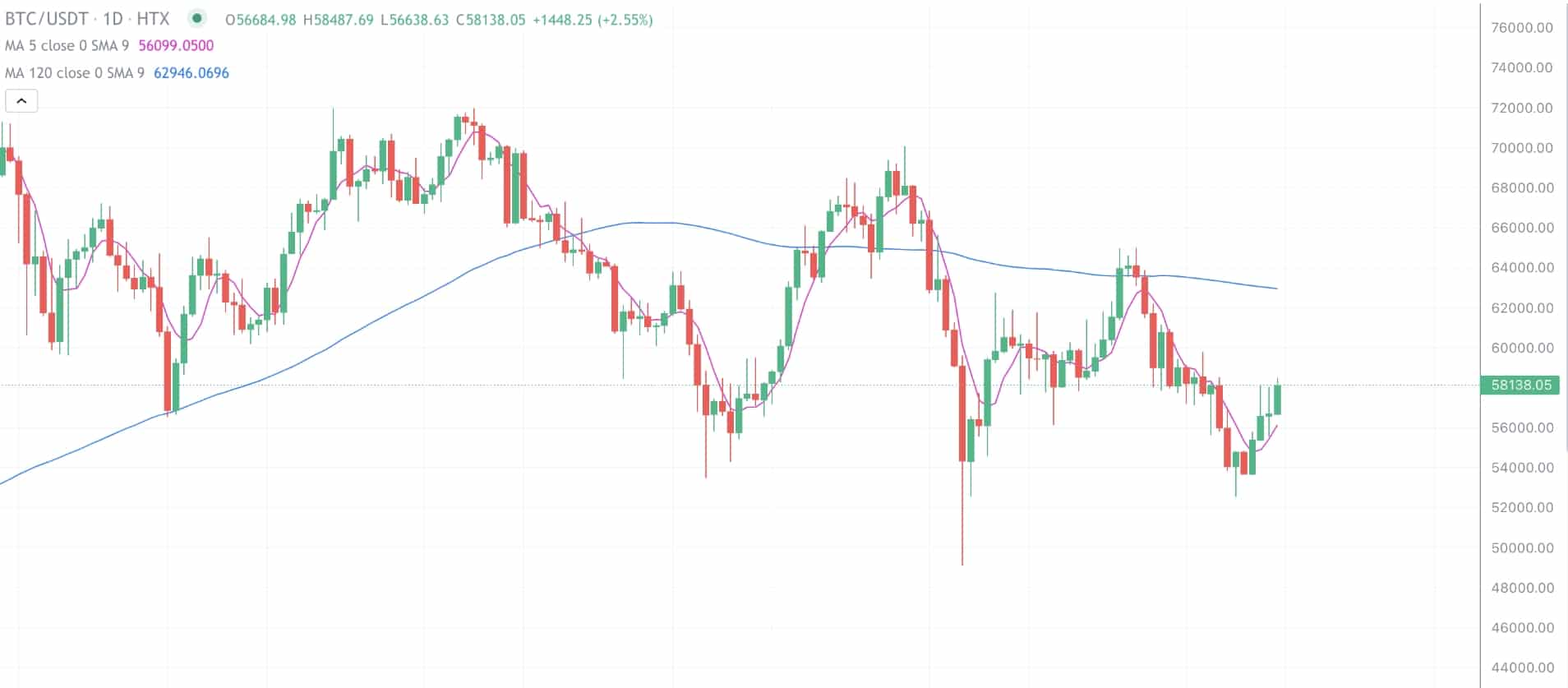Click the 50000.00 price axis label

pos(1522,547)
